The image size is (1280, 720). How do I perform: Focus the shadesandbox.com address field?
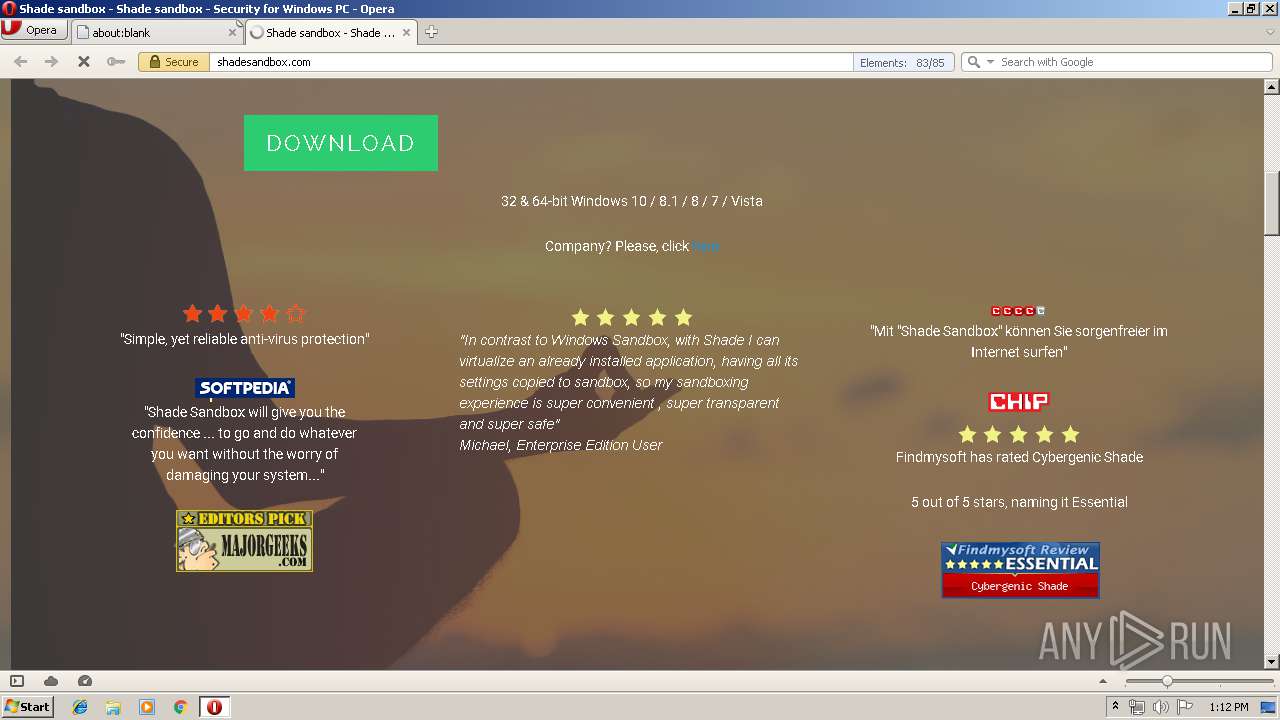pos(530,62)
